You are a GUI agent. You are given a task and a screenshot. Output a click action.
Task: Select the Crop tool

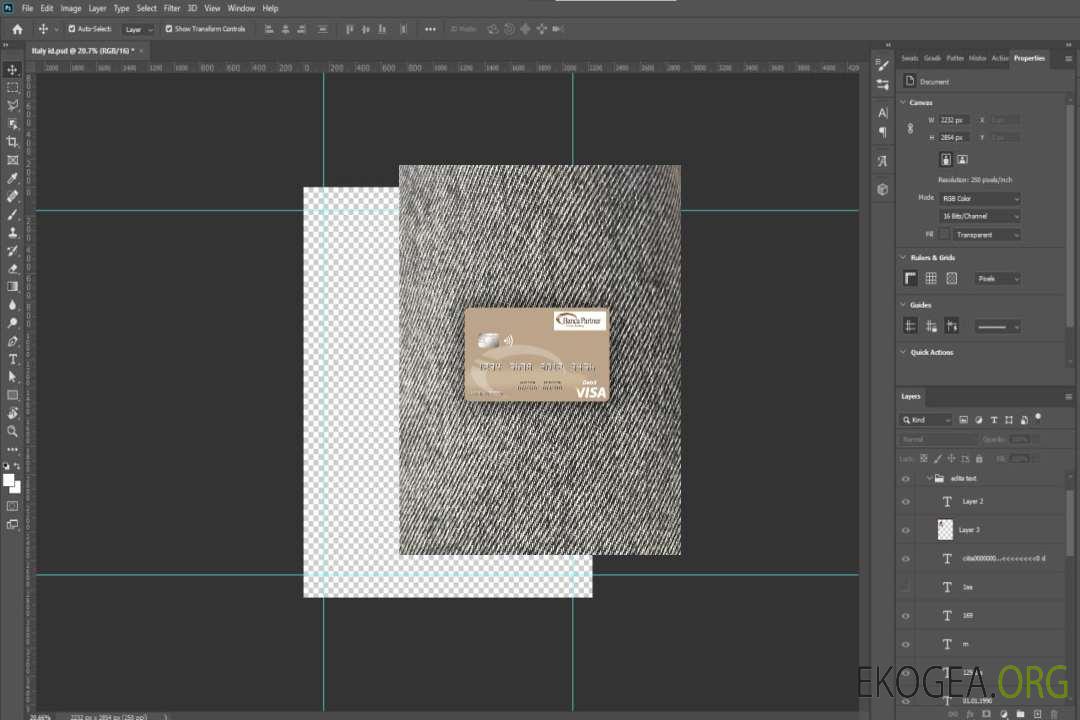coord(13,142)
